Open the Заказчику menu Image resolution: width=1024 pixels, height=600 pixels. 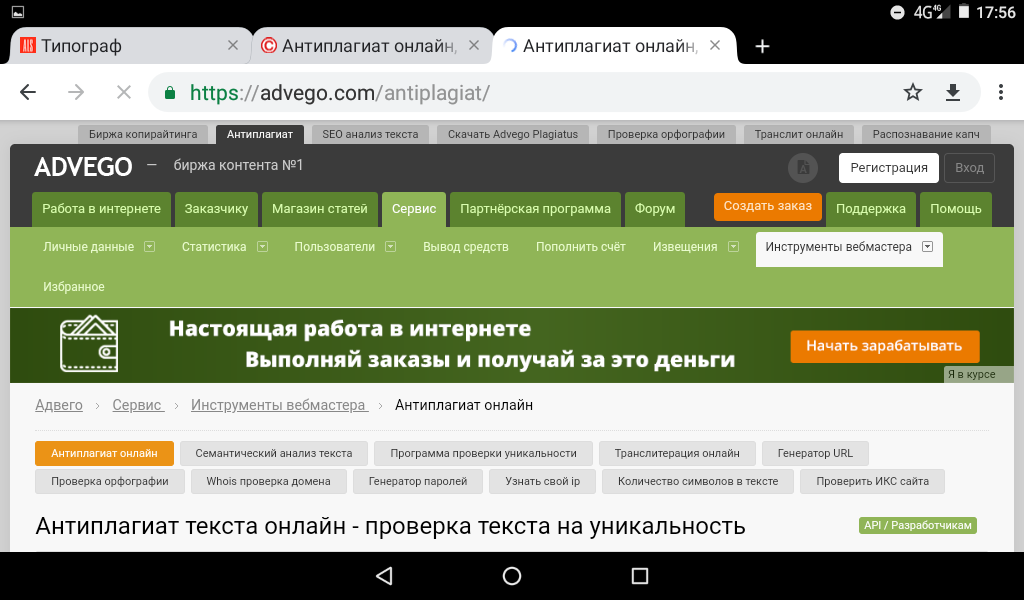tap(216, 209)
